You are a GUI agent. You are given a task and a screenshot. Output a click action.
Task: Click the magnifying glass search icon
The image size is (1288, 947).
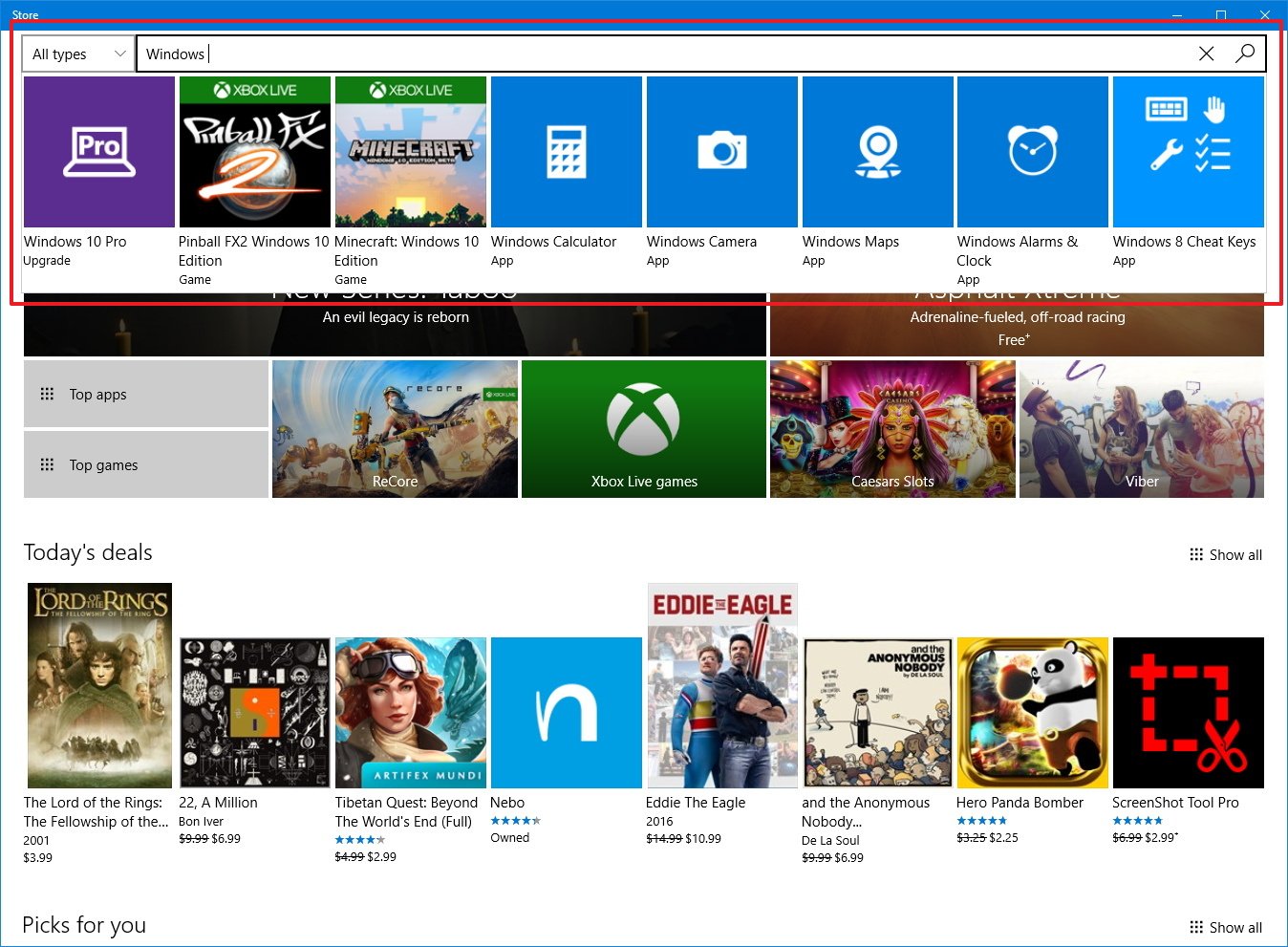1245,54
